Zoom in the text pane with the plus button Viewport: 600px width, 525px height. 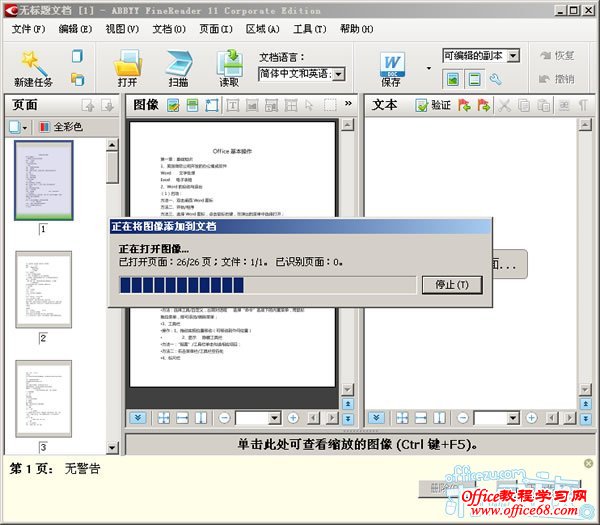[x=532, y=418]
